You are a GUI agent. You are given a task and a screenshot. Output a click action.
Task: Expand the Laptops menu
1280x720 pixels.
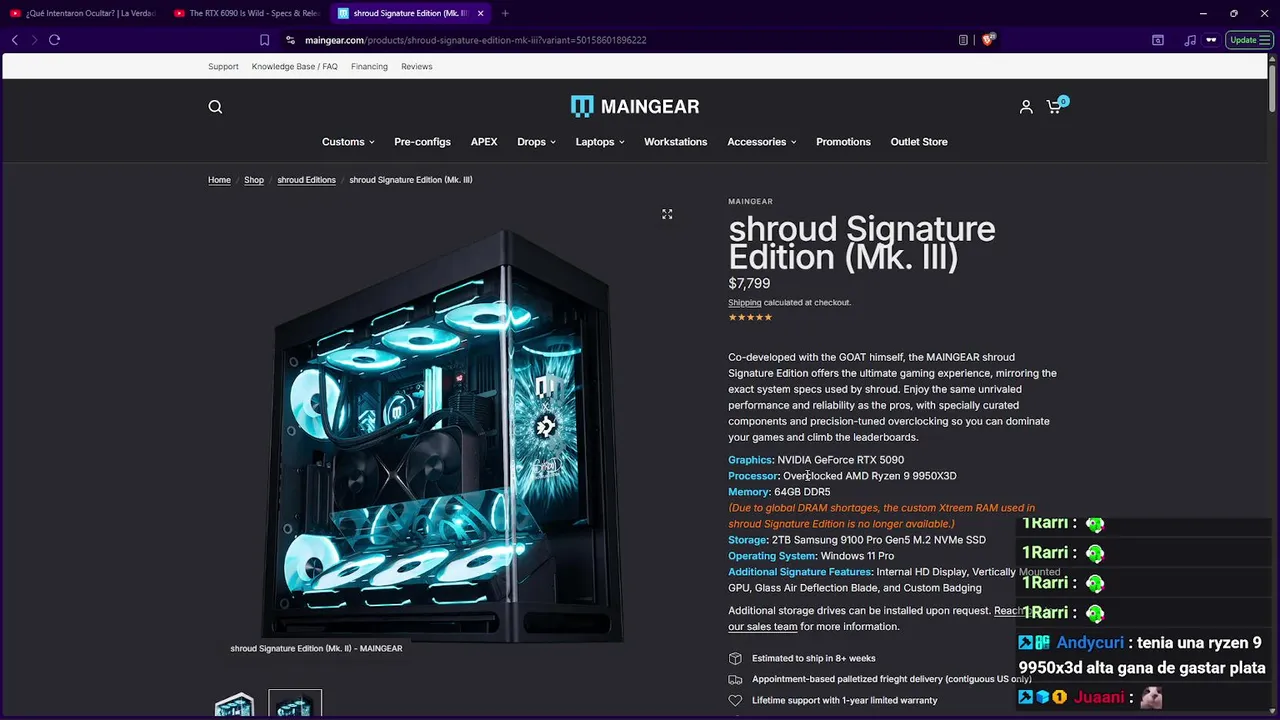point(600,142)
